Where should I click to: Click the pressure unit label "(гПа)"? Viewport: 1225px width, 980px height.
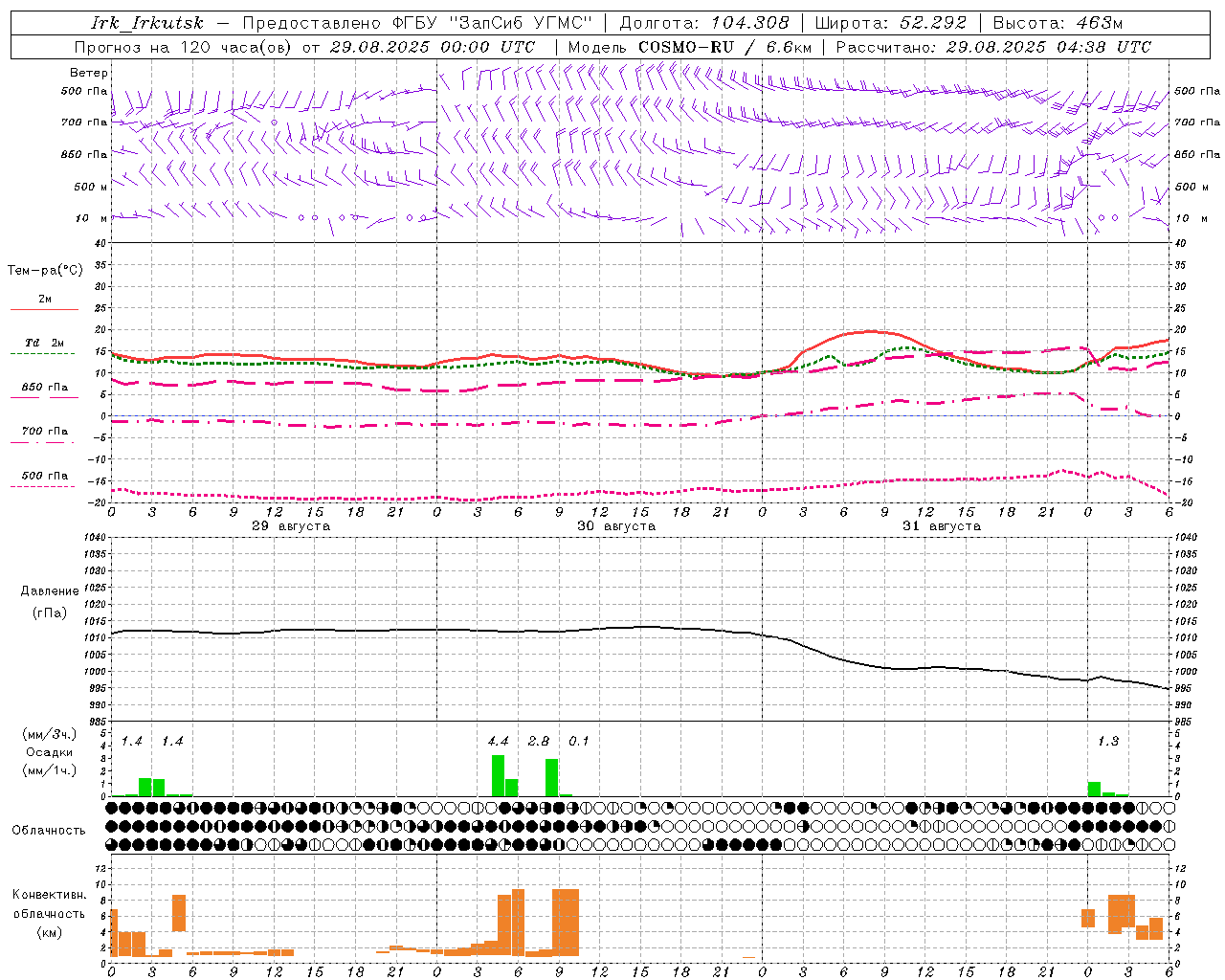tap(50, 612)
